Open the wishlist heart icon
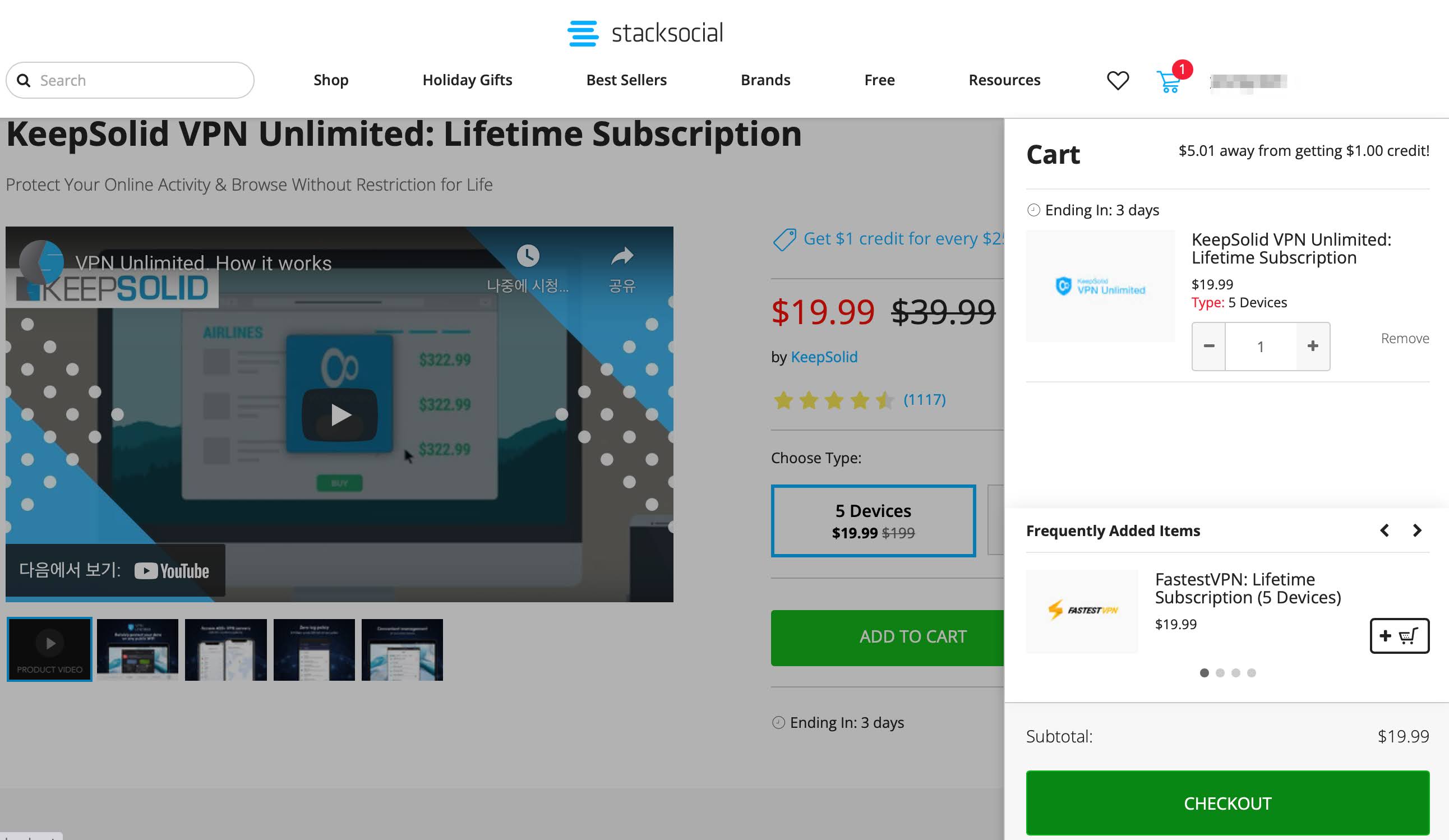Image resolution: width=1449 pixels, height=840 pixels. (x=1118, y=81)
